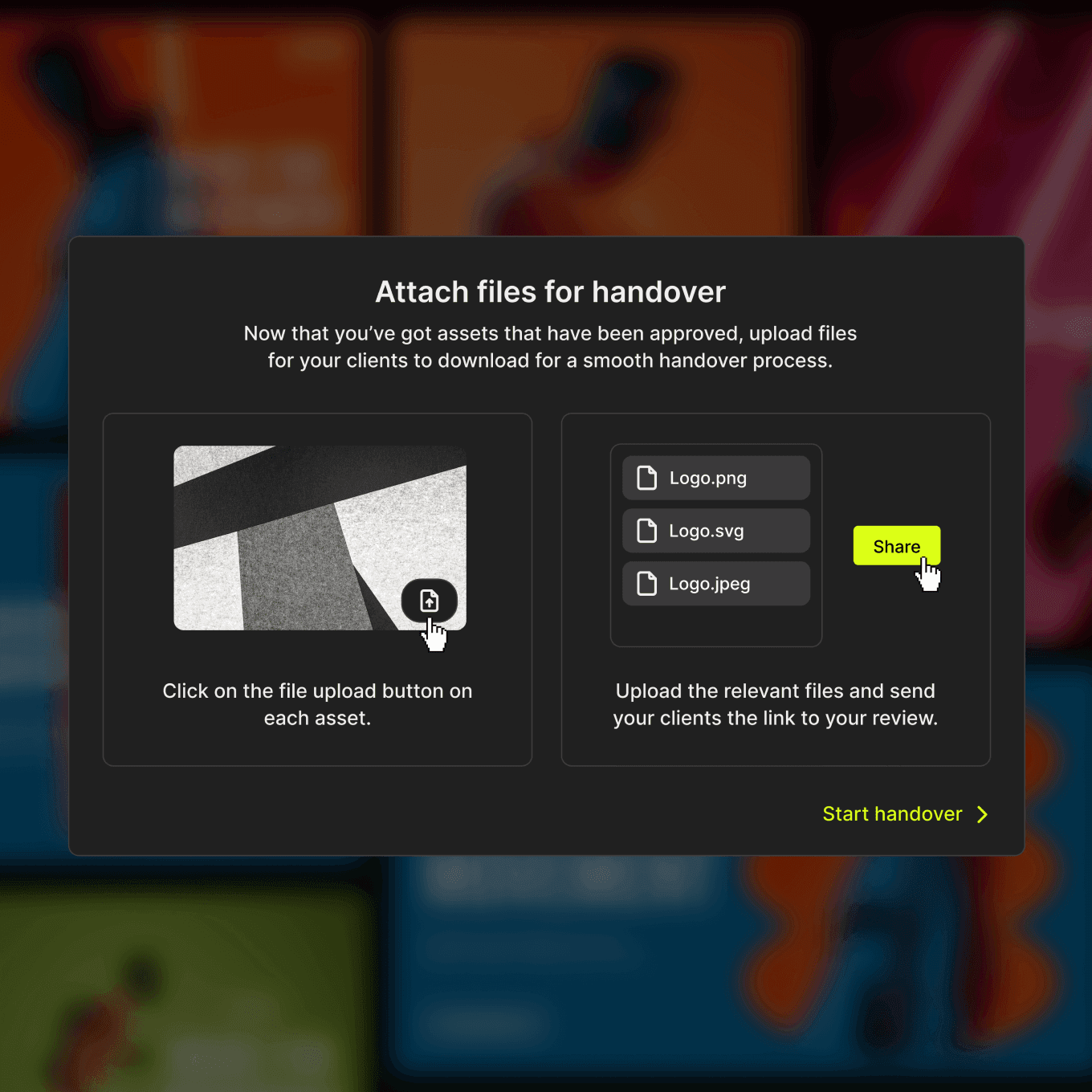This screenshot has width=1092, height=1092.
Task: Click the 'Now that you've got assets' description text
Action: coord(550,347)
